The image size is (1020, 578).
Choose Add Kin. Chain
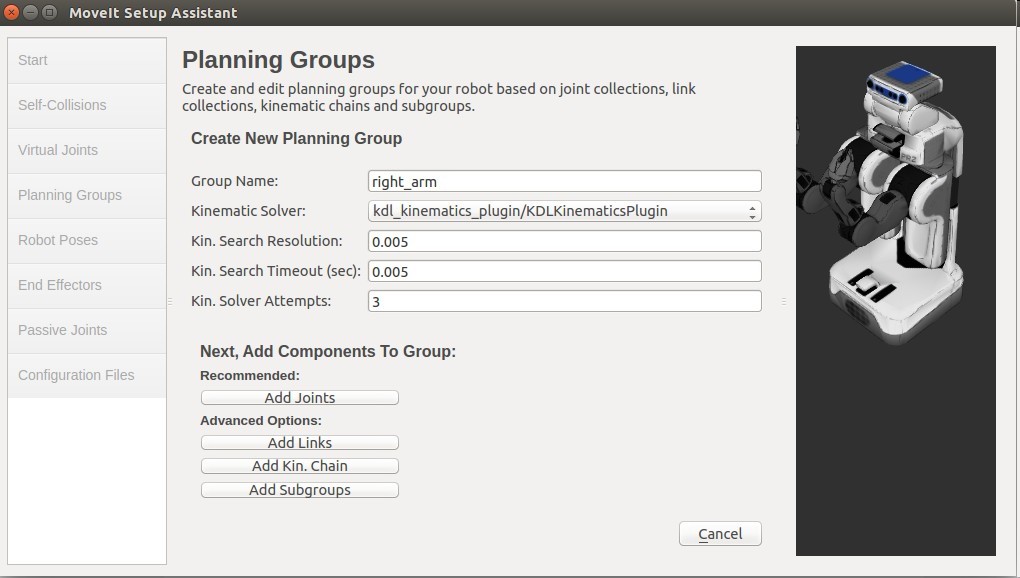click(299, 466)
